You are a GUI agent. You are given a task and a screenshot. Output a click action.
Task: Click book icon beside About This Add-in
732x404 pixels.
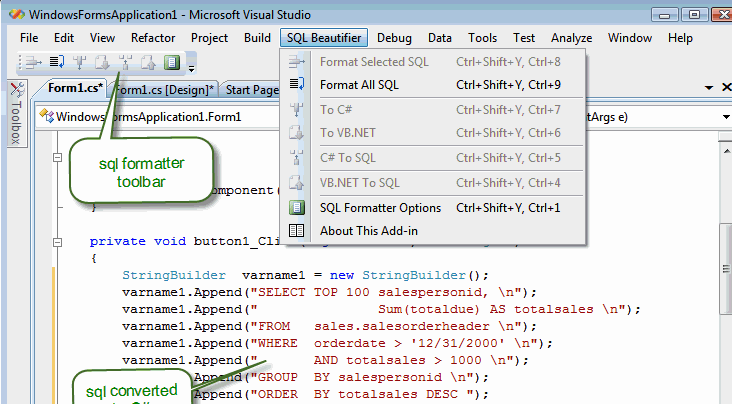tap(296, 231)
